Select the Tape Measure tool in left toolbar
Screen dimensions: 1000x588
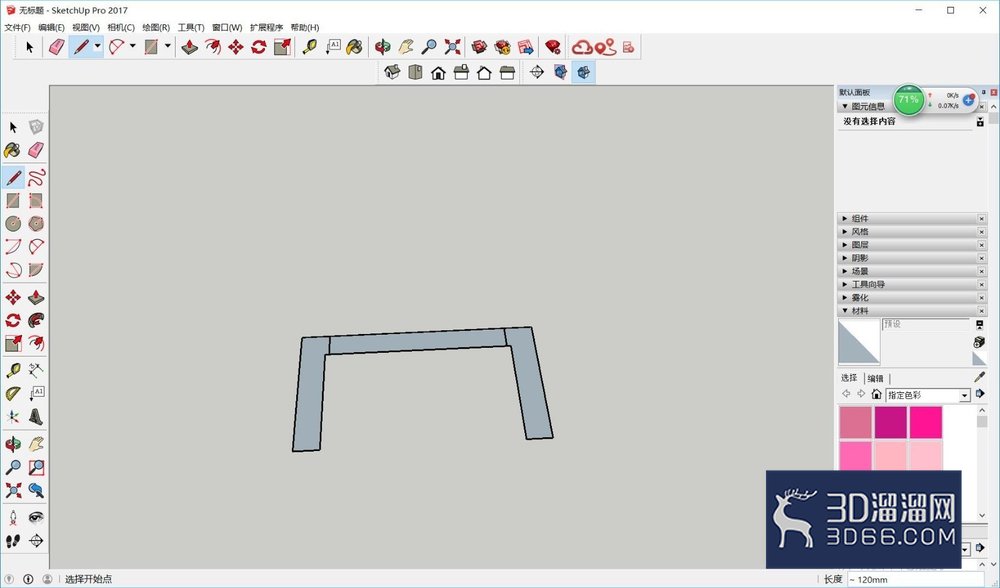13,370
